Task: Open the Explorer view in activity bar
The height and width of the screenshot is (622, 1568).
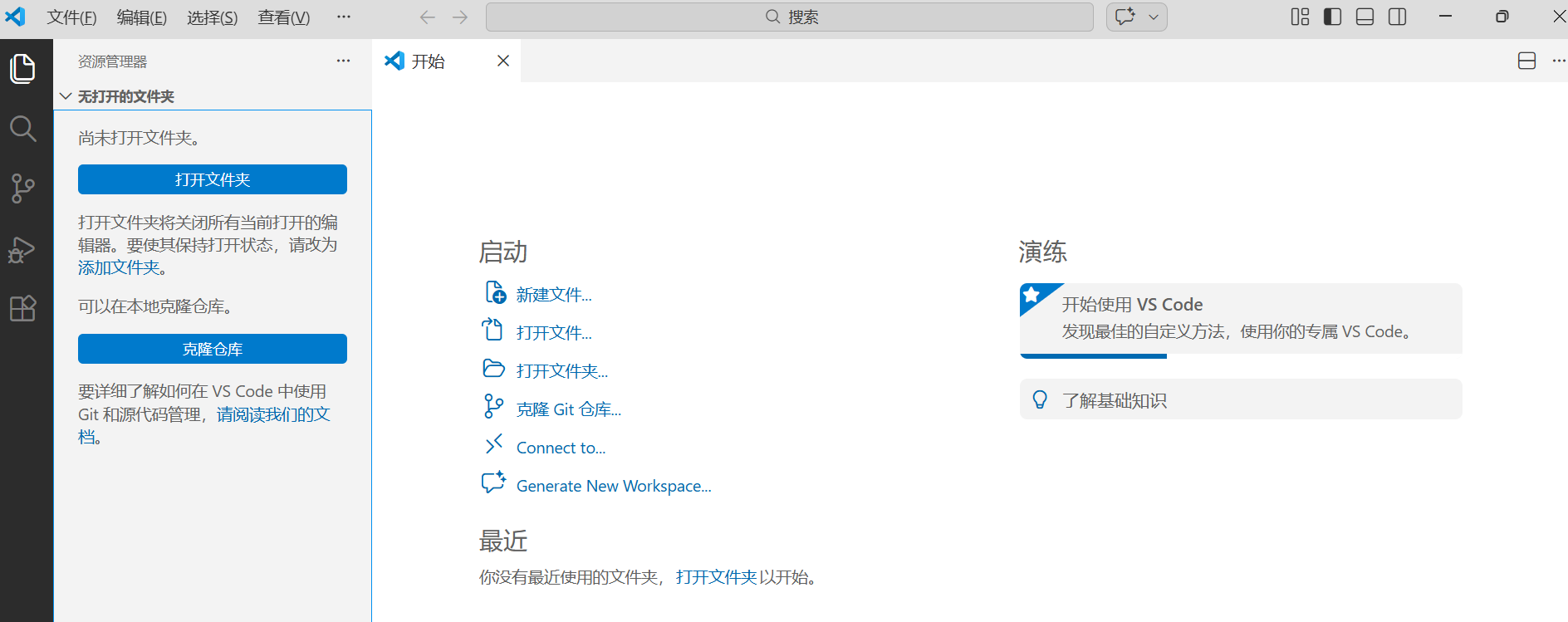Action: pyautogui.click(x=22, y=68)
